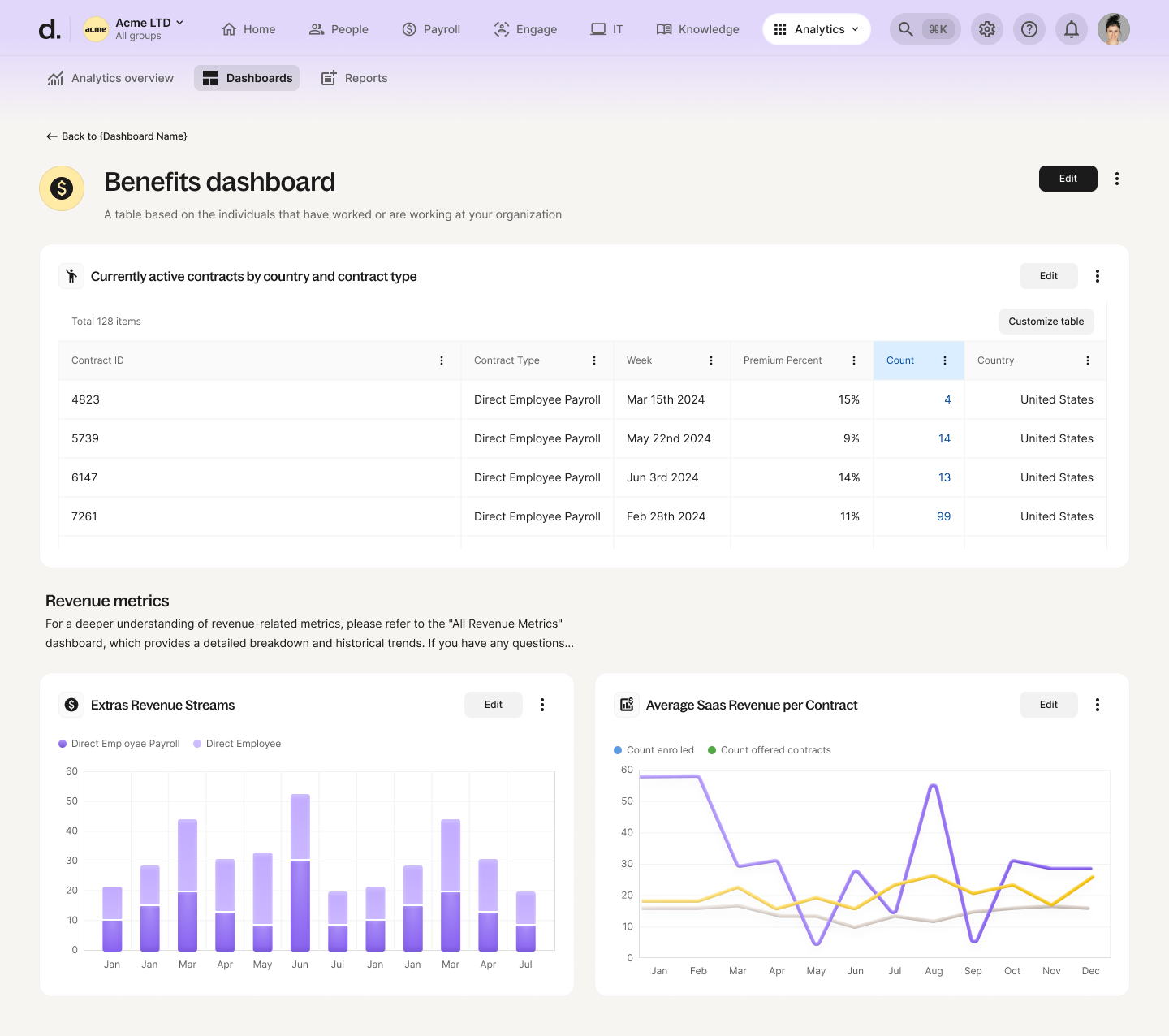1169x1036 pixels.
Task: Open Count column options menu
Action: 945,360
